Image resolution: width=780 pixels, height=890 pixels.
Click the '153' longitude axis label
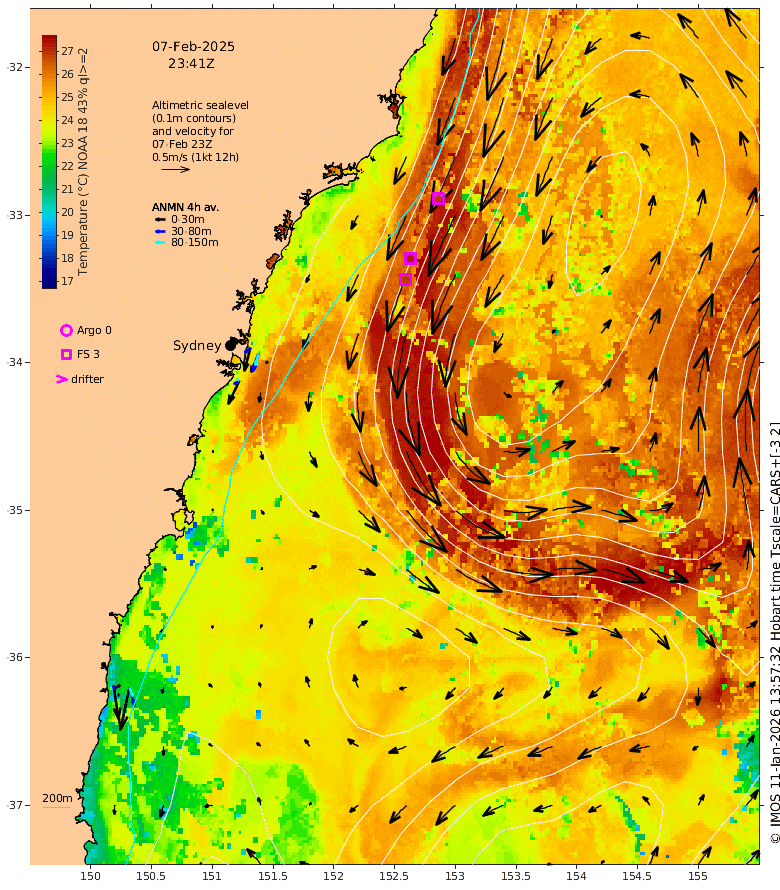[455, 876]
